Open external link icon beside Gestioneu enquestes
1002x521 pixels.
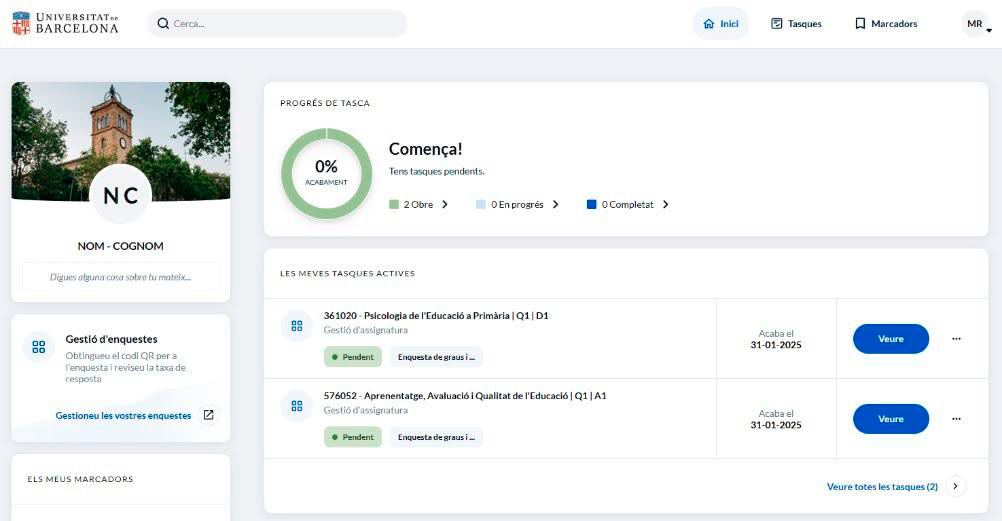[208, 415]
